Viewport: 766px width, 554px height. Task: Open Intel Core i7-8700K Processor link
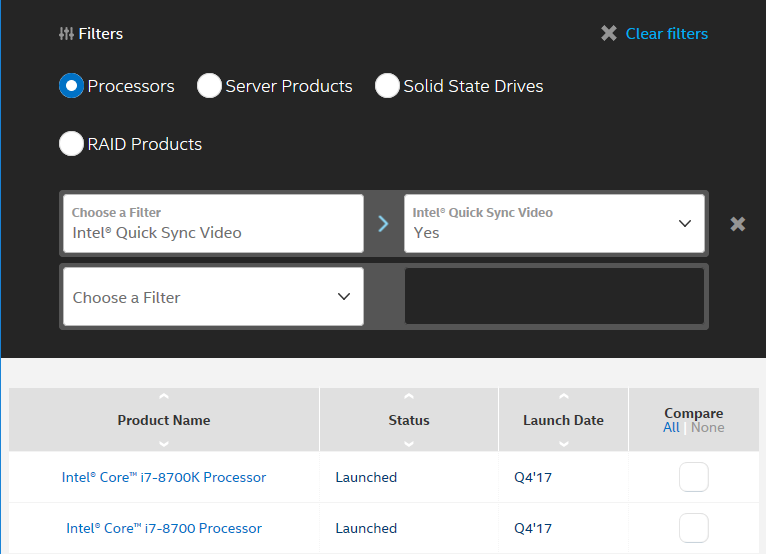164,478
